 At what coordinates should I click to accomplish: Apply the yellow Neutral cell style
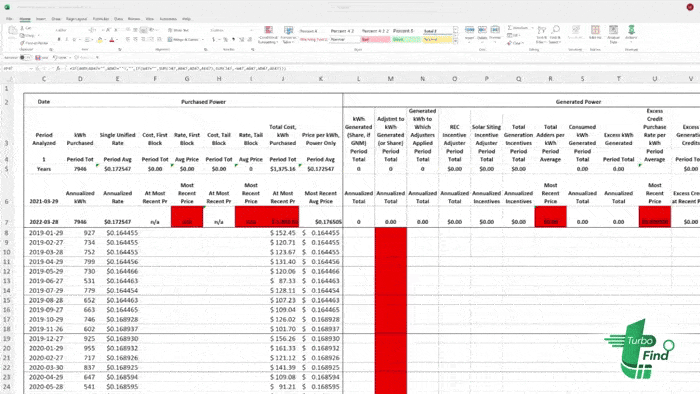tap(437, 39)
